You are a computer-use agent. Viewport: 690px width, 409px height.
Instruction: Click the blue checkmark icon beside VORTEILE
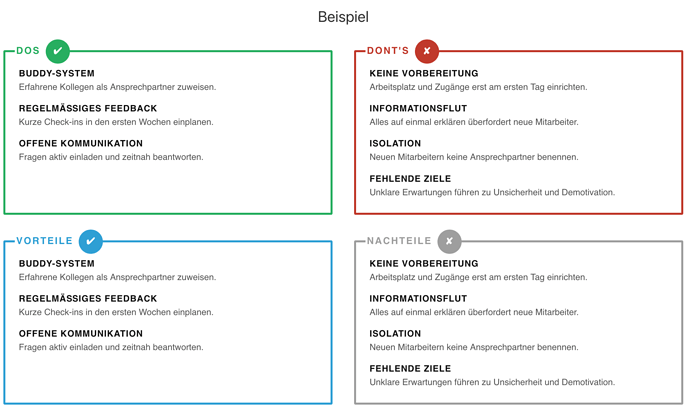[90, 241]
